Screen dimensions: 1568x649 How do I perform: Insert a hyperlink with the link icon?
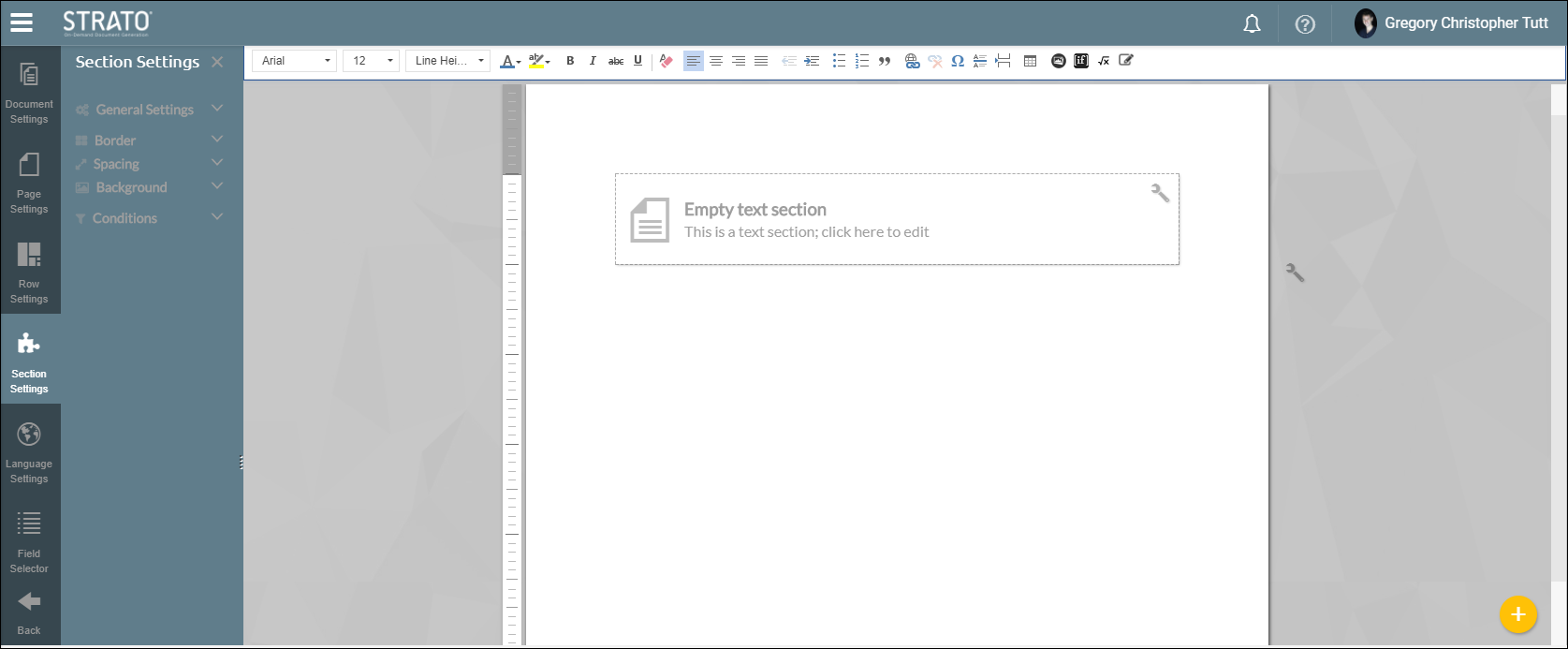tap(912, 61)
